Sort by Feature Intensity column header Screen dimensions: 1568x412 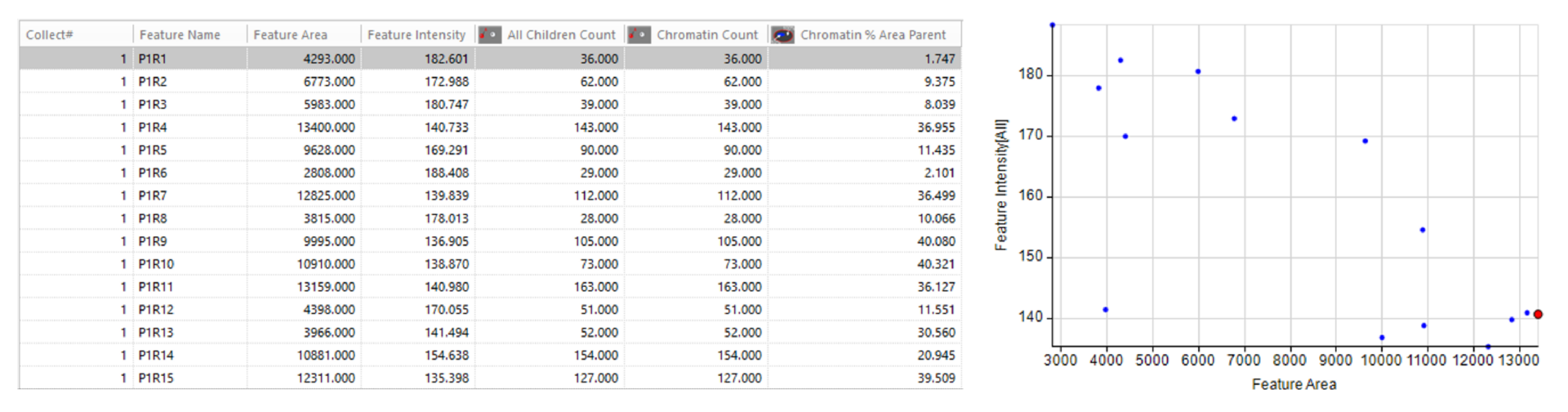click(416, 34)
